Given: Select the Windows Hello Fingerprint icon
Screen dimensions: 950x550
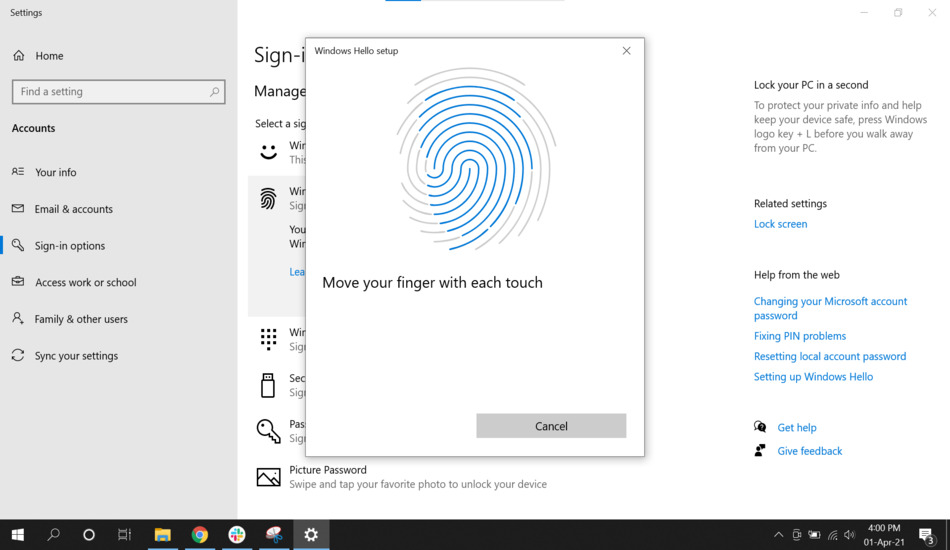Looking at the screenshot, I should [x=268, y=198].
